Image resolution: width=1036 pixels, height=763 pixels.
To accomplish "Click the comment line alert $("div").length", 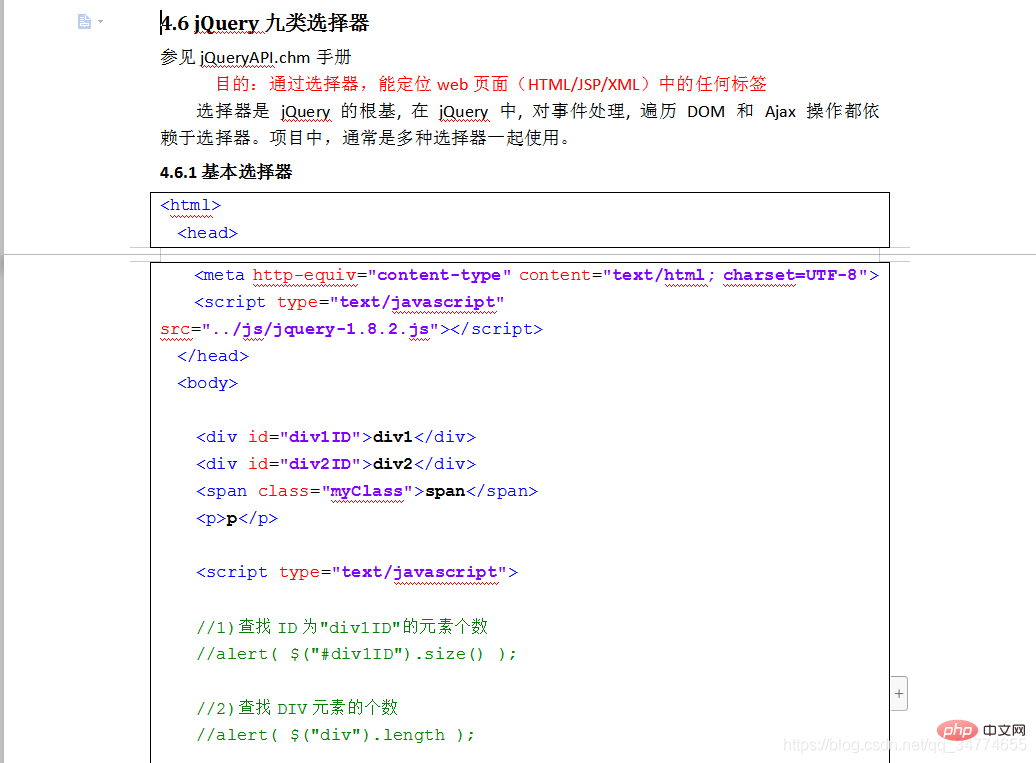I will (335, 735).
